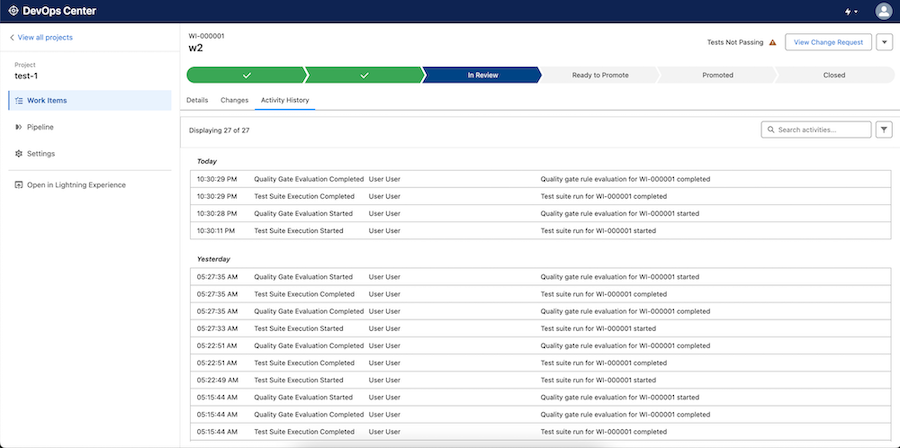Select the In Review path stage
The image size is (900, 448).
(482, 75)
